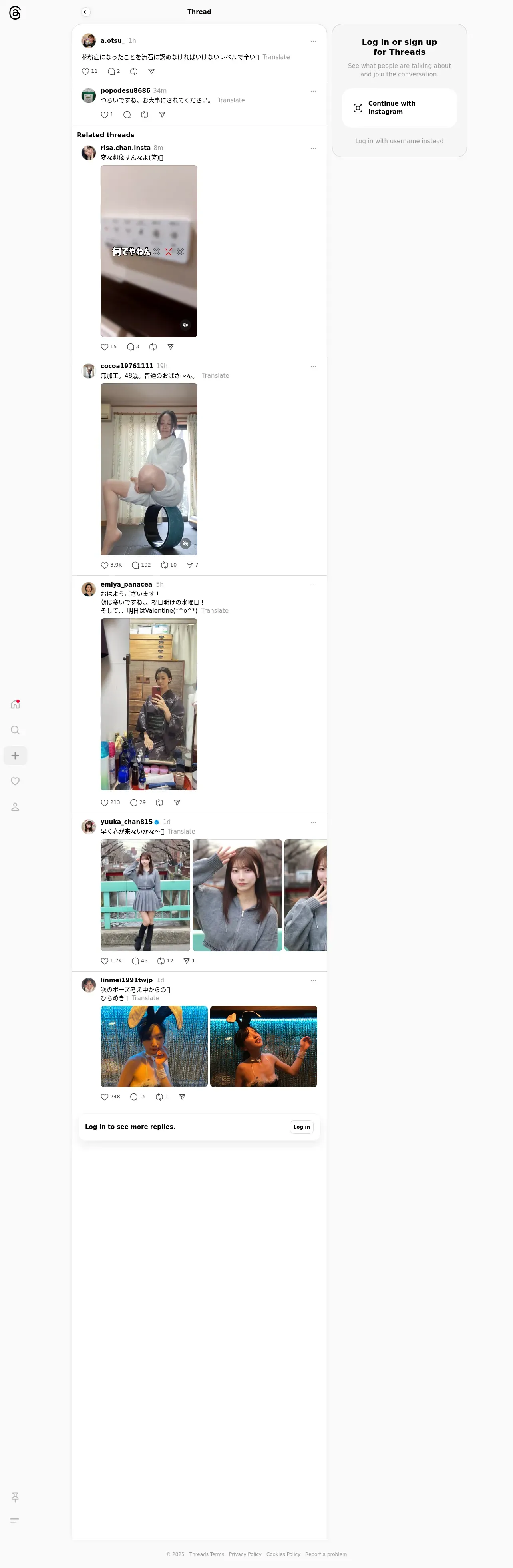The height and width of the screenshot is (1568, 513).
Task: Open more options on emiya_panacea's thread
Action: point(313,585)
